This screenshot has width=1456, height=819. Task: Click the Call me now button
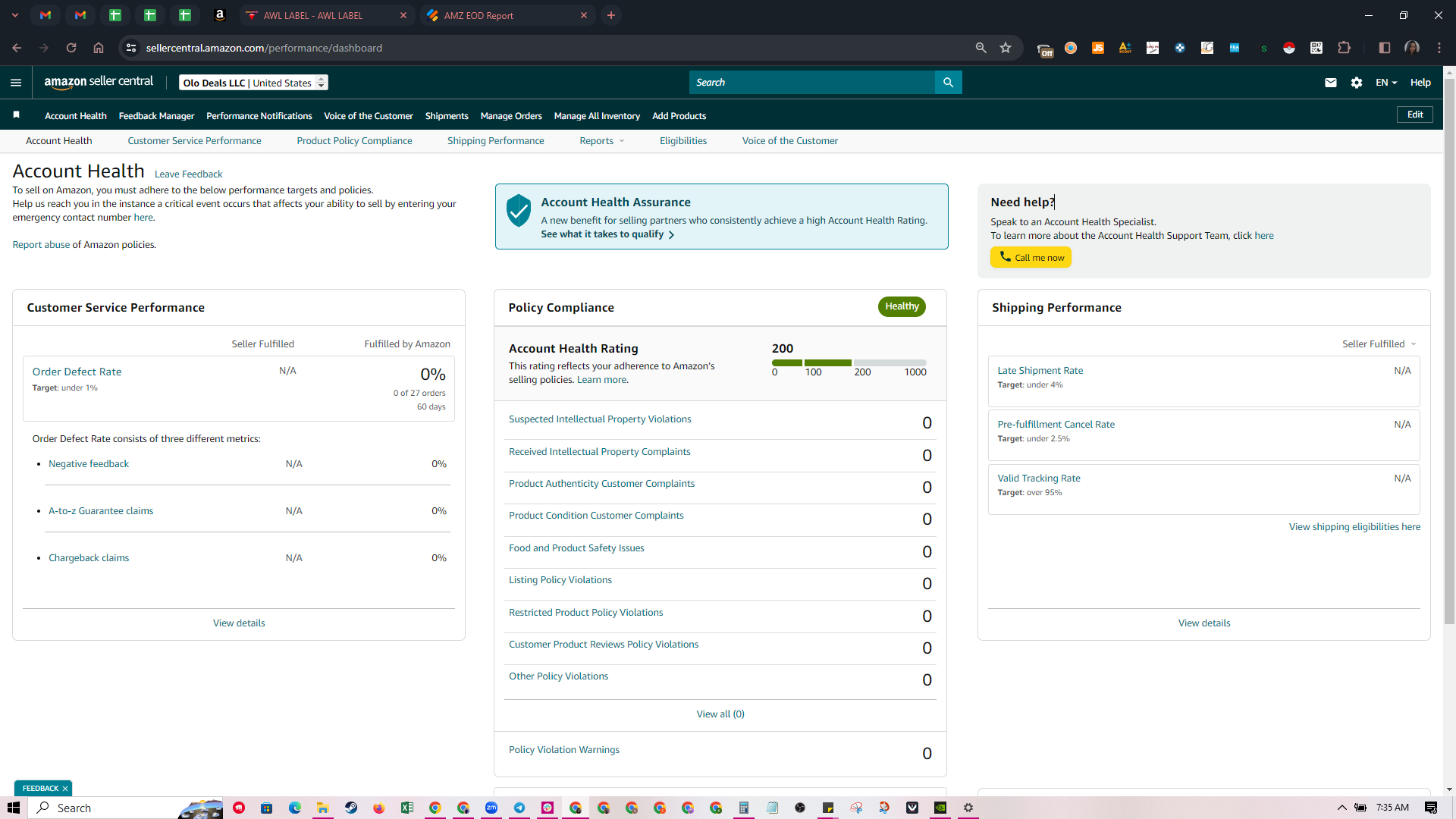pos(1031,257)
